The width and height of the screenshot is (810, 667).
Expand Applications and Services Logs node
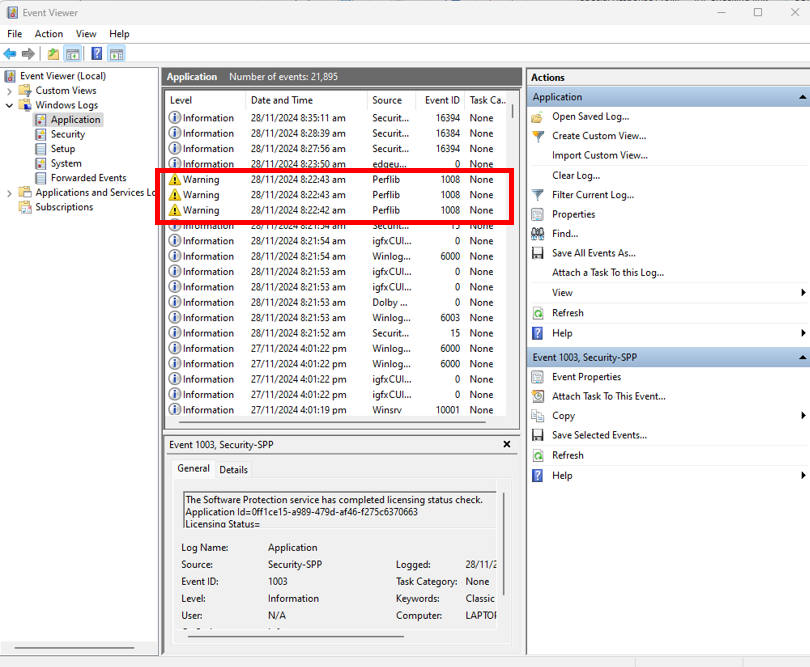click(x=9, y=193)
